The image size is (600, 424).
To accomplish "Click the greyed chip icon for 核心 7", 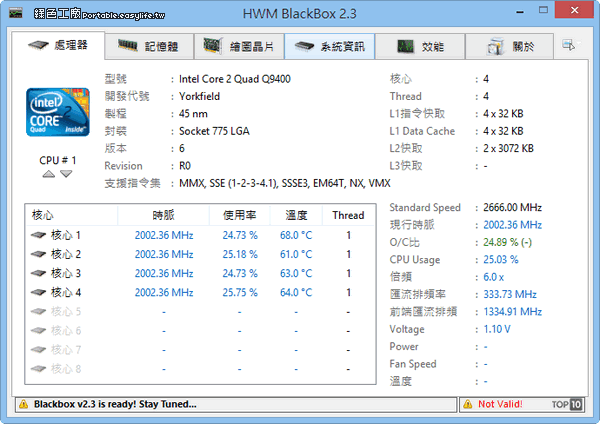I will [38, 350].
